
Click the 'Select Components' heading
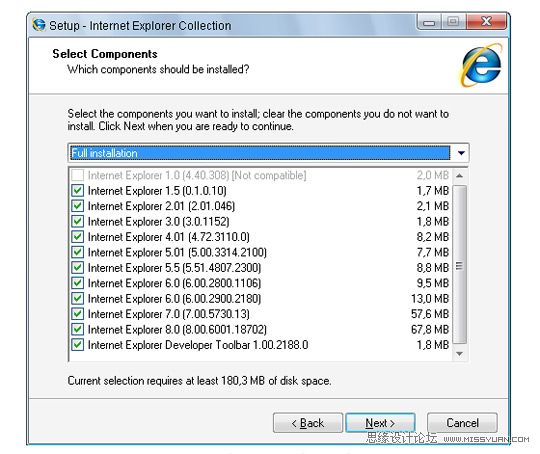(105, 54)
